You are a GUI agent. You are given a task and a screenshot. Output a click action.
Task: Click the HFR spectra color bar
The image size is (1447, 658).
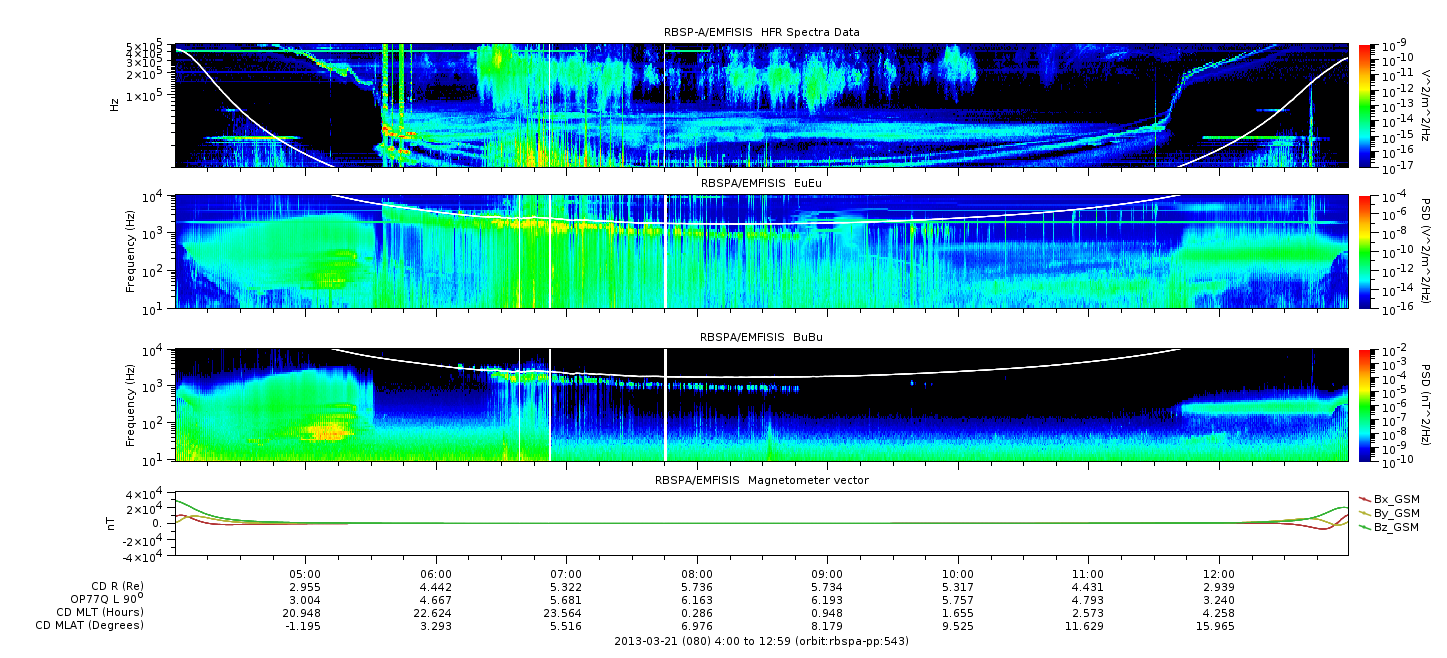(1367, 105)
